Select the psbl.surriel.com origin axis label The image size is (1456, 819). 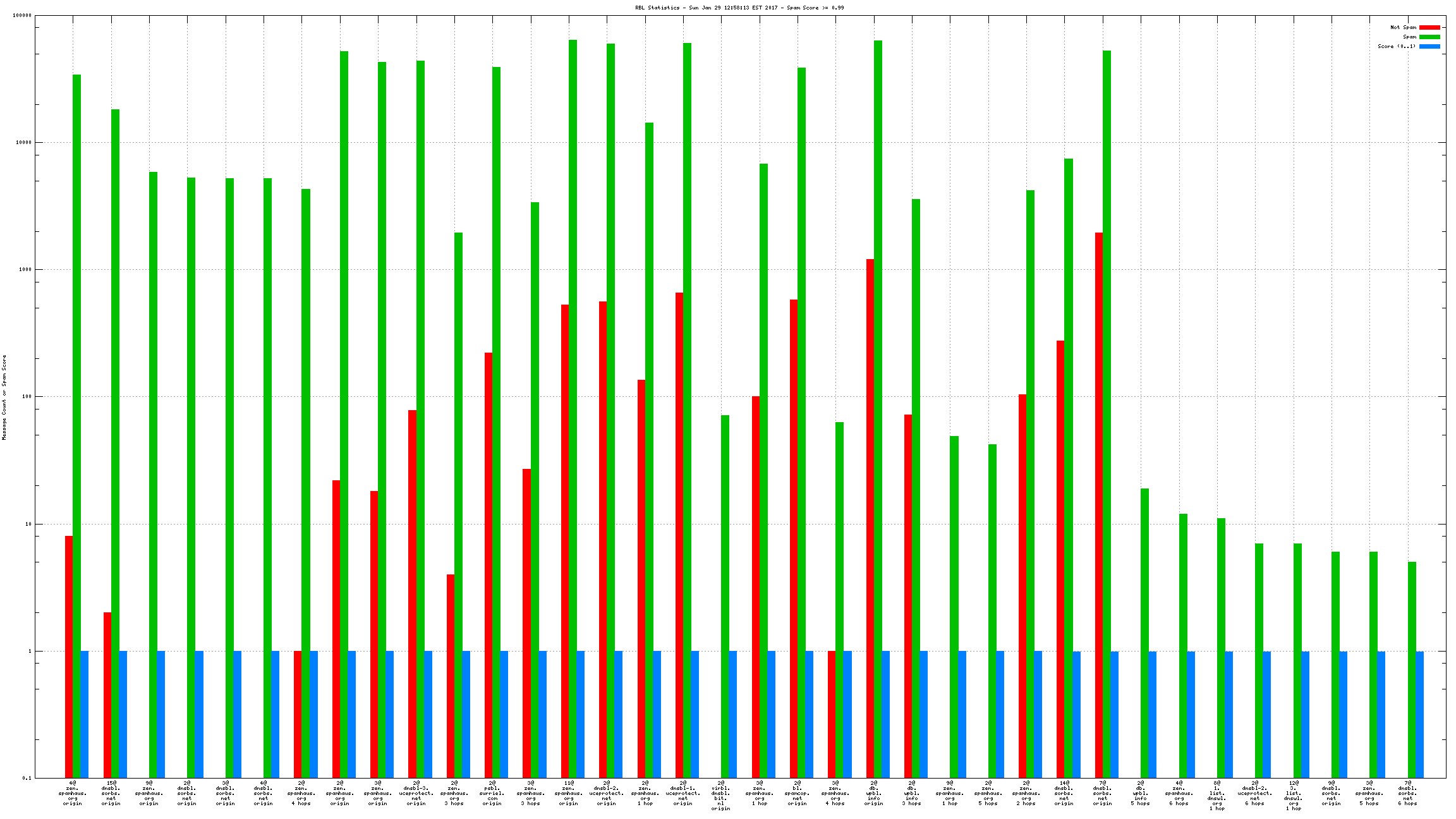point(492,793)
